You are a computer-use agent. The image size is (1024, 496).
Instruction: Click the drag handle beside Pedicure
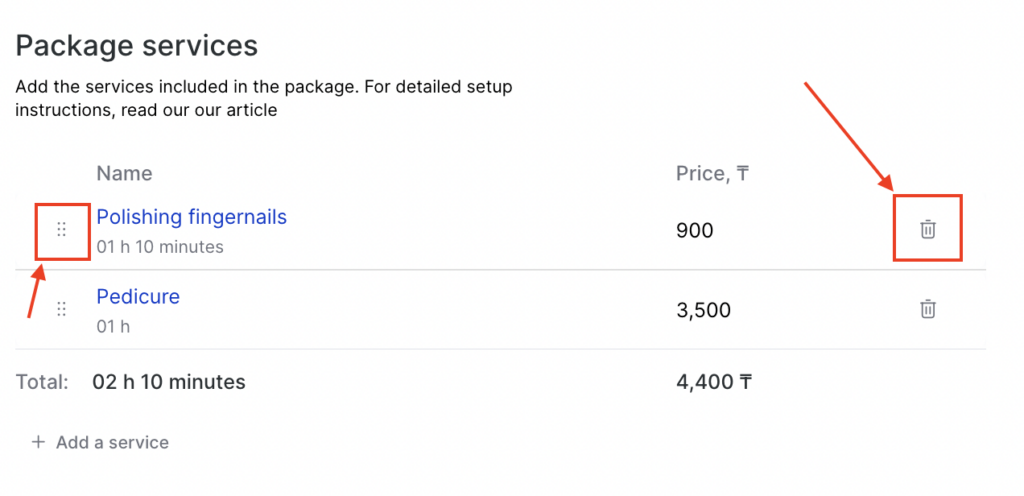click(61, 310)
